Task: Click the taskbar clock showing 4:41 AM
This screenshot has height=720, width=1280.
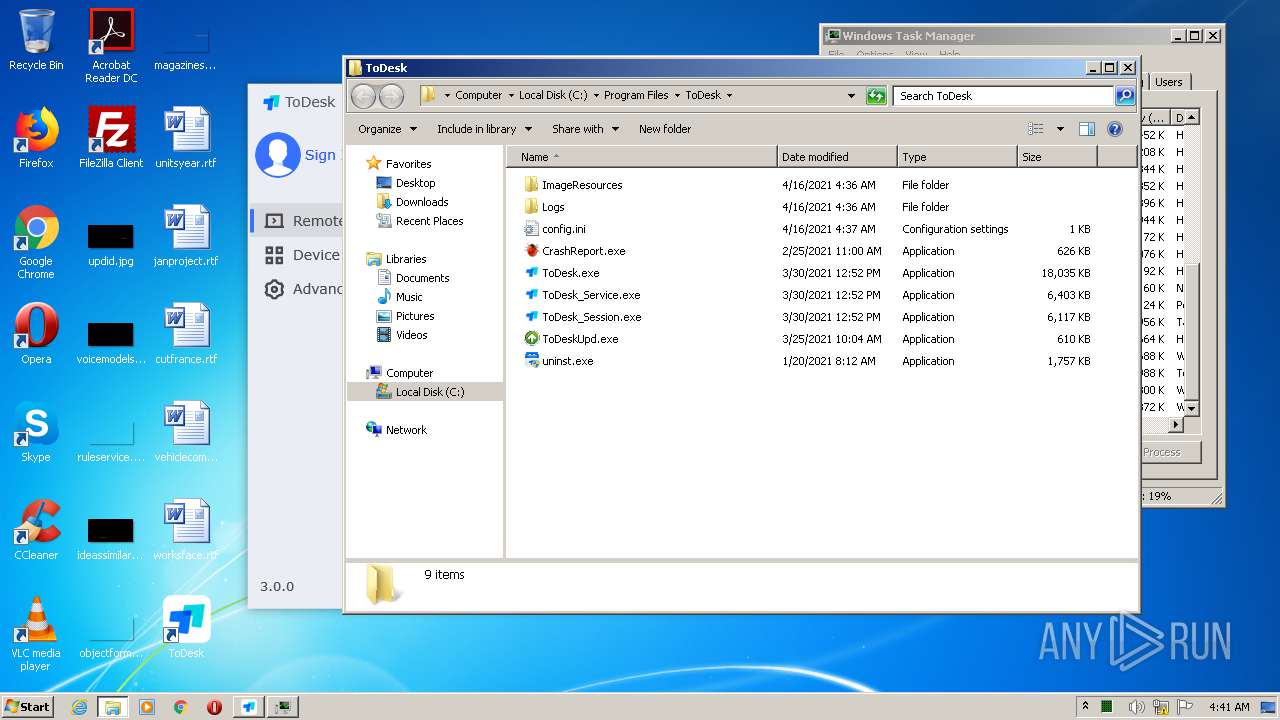Action: pos(1228,706)
